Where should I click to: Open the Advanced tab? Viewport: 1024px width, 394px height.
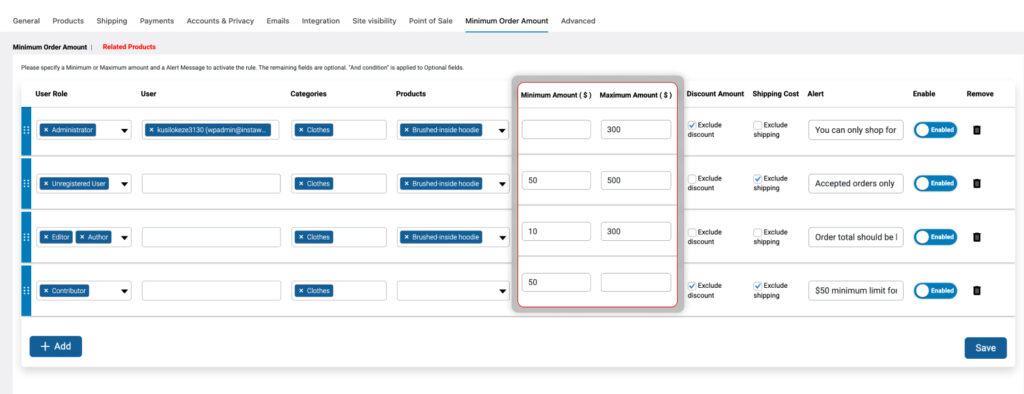click(x=578, y=21)
